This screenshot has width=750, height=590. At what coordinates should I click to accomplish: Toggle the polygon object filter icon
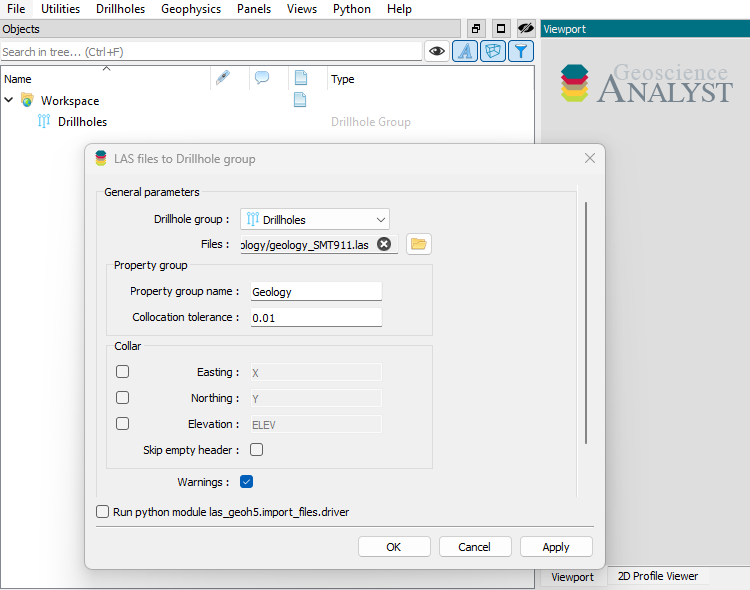pos(493,51)
